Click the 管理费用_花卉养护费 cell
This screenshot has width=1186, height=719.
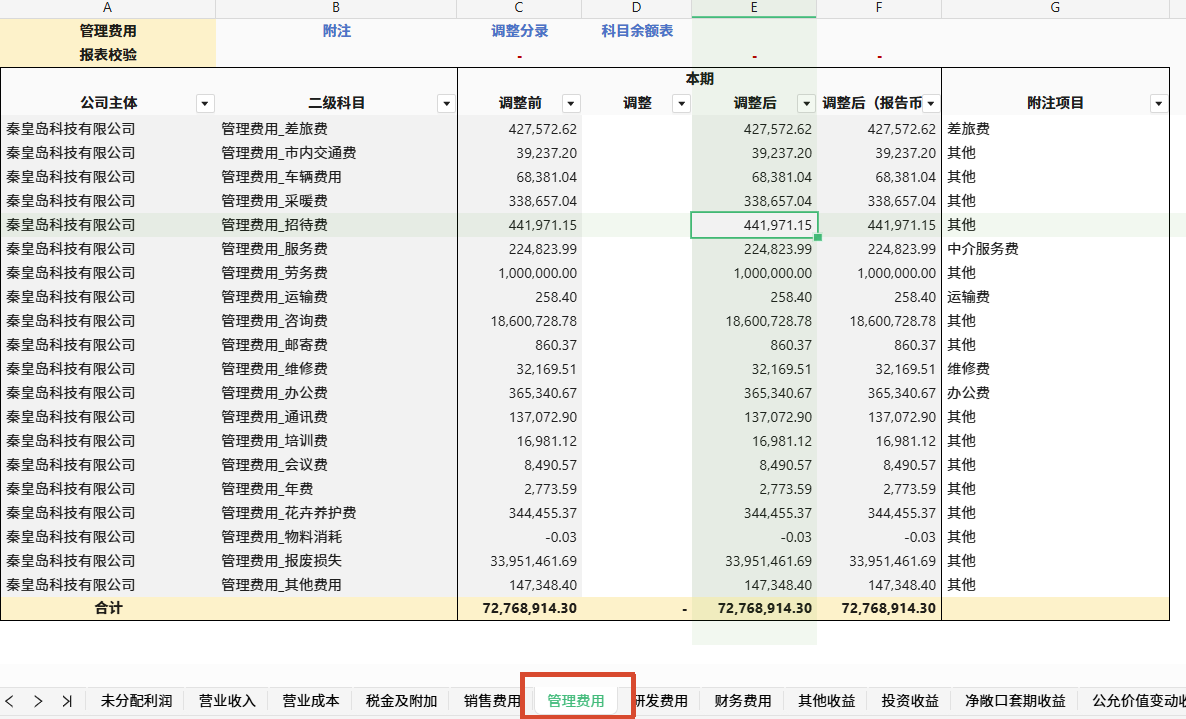(x=337, y=513)
